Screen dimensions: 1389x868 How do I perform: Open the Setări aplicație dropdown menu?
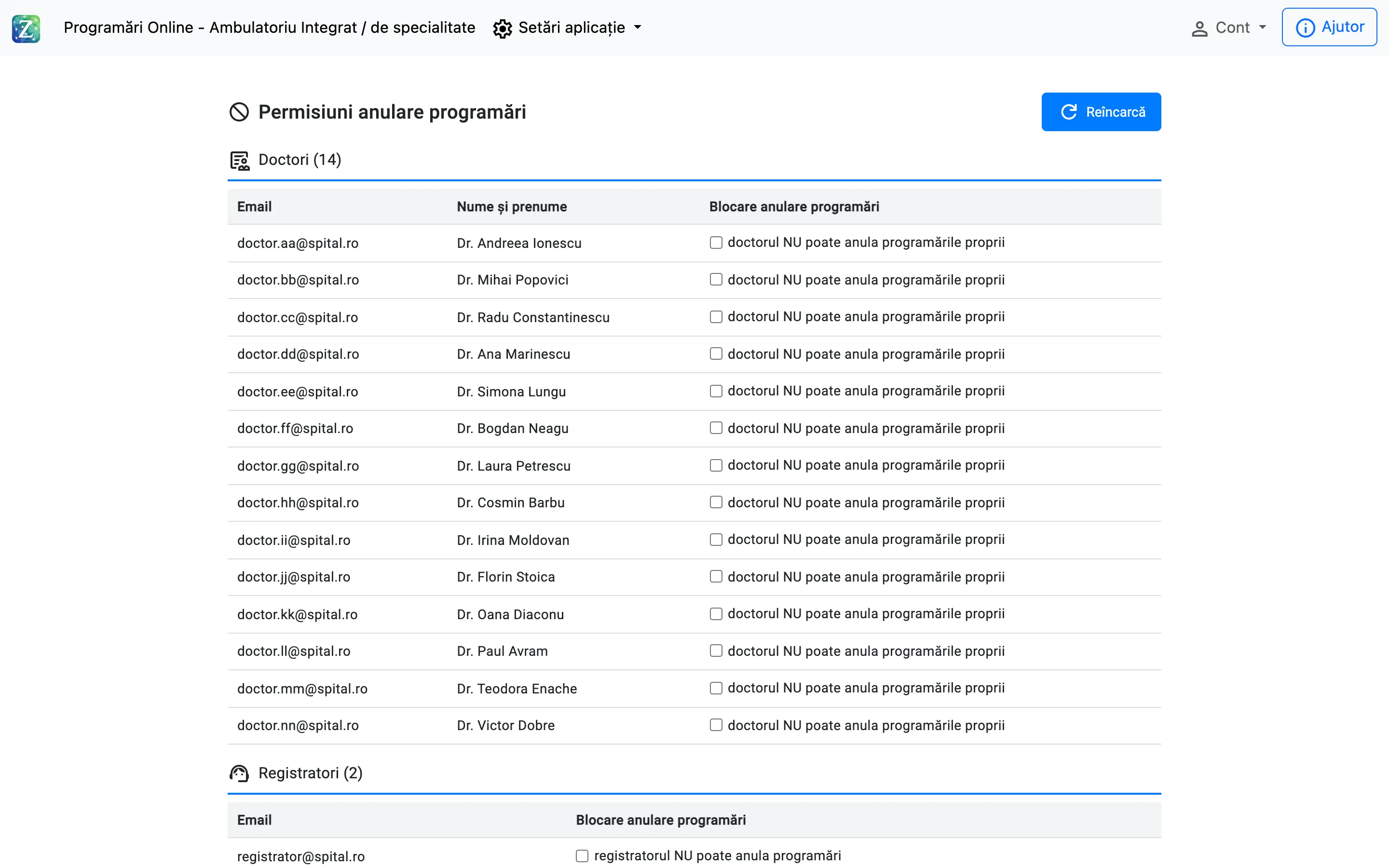tap(567, 27)
